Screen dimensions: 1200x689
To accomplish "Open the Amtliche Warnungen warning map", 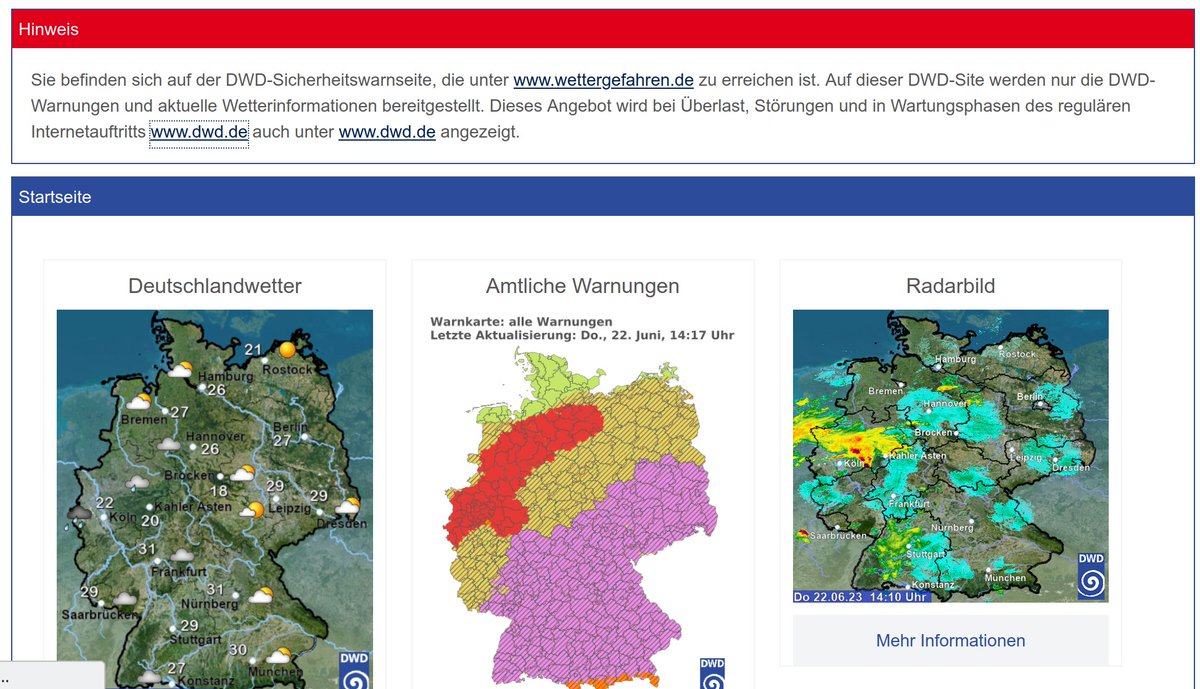I will [x=583, y=499].
